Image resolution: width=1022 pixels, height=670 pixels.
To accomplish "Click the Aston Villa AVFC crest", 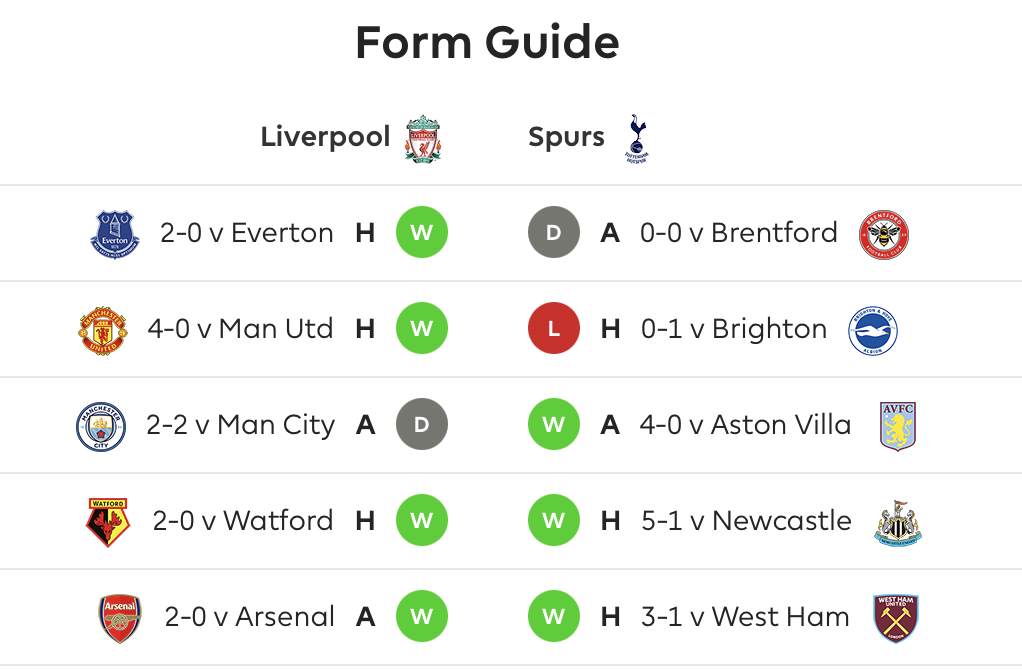I will [898, 426].
